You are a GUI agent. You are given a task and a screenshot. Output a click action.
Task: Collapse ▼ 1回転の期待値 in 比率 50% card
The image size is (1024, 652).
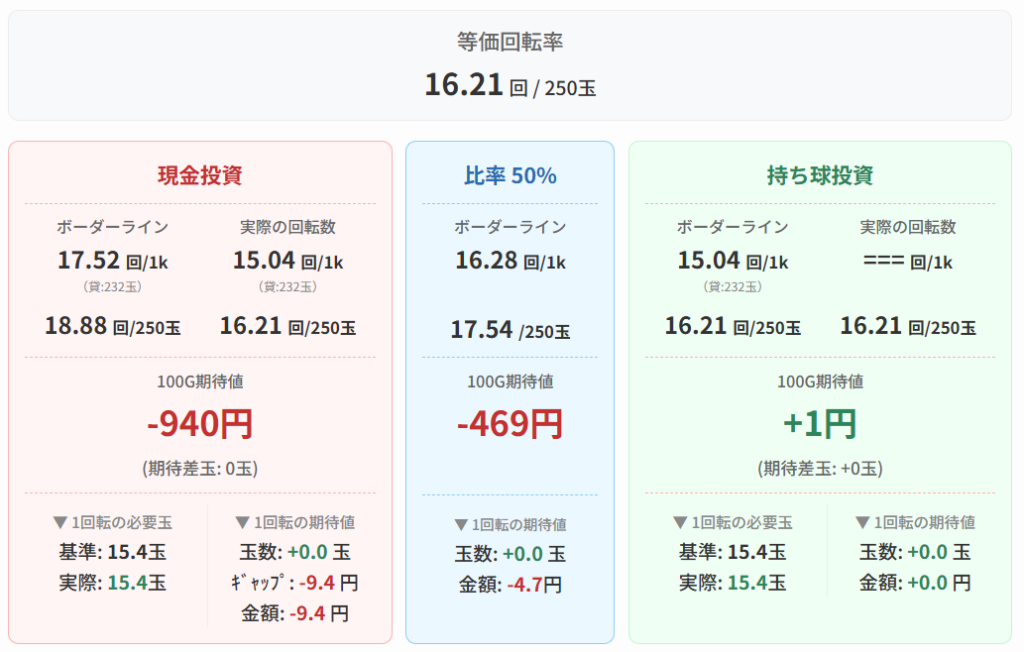[510, 524]
